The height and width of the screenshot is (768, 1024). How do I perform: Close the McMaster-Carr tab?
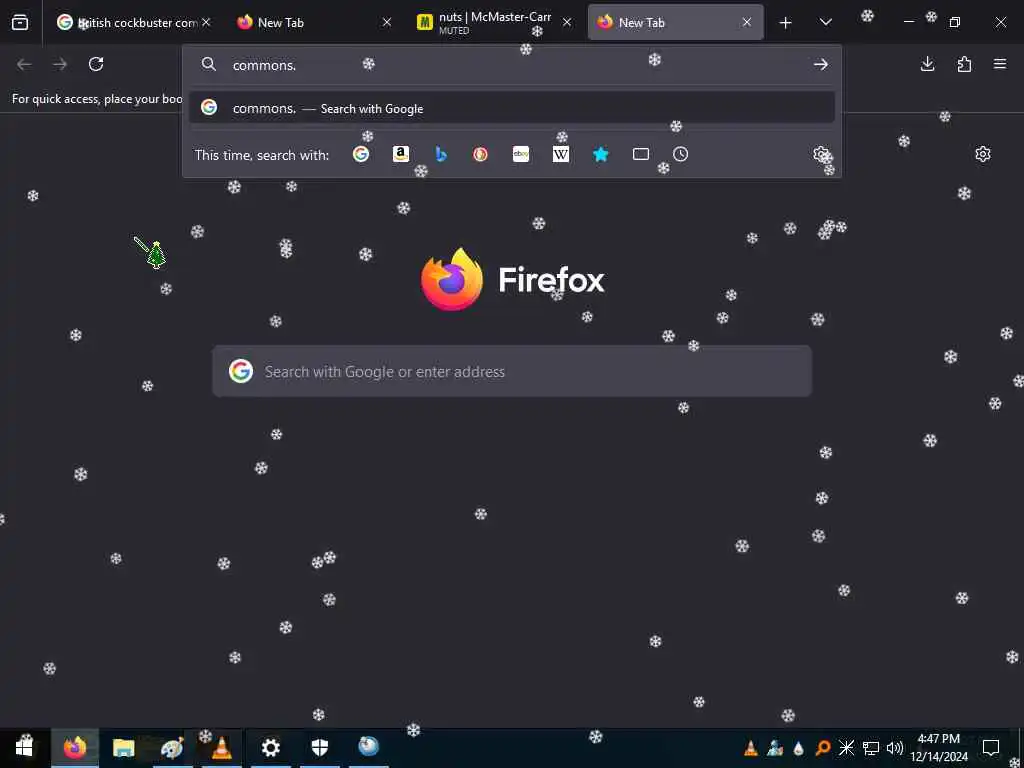click(567, 22)
